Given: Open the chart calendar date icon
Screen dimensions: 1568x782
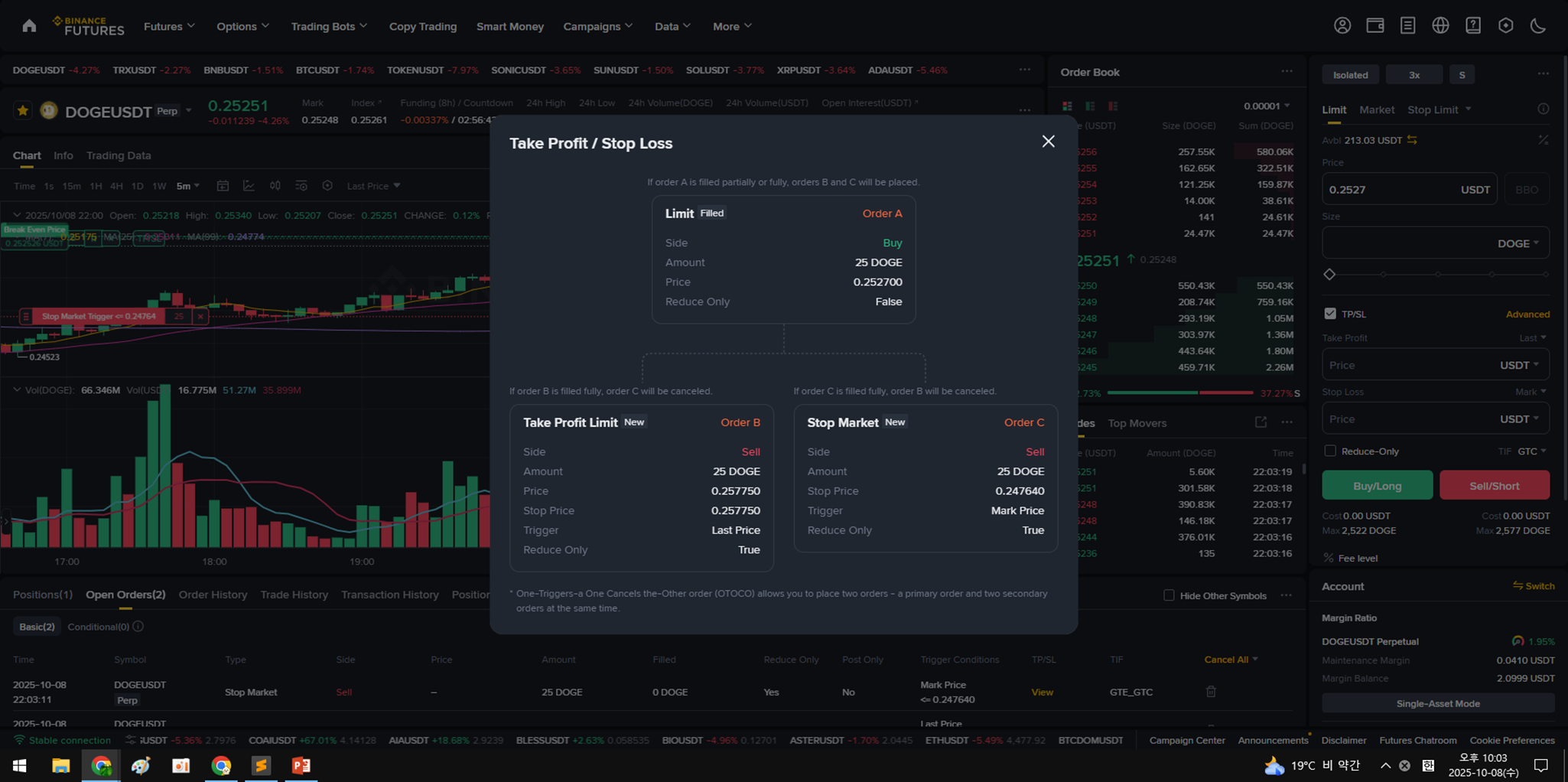Looking at the screenshot, I should click(223, 186).
